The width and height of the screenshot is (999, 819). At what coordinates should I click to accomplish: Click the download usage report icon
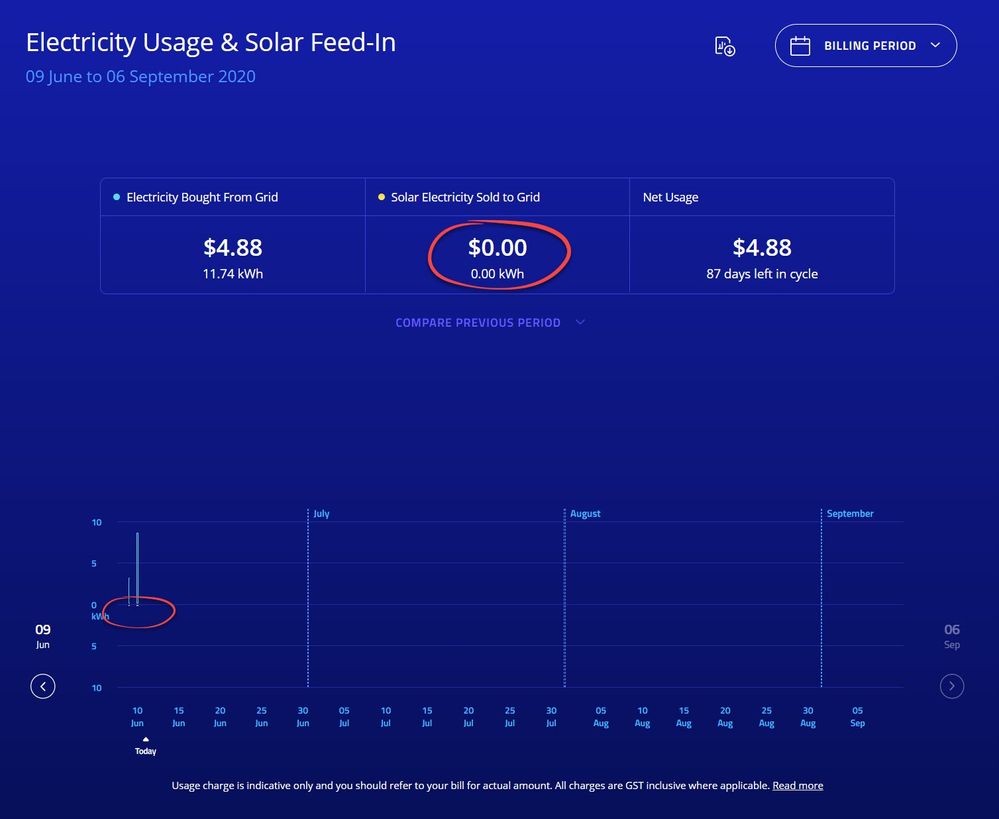(723, 45)
